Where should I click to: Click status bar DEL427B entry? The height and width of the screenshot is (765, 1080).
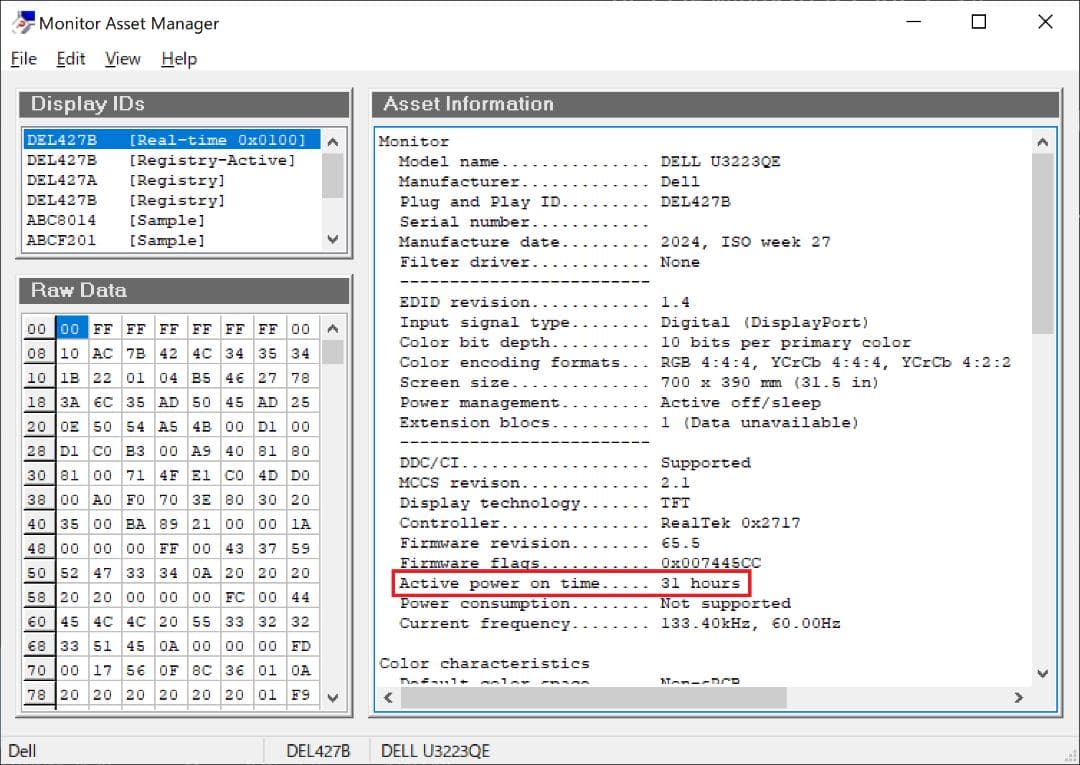pyautogui.click(x=318, y=751)
